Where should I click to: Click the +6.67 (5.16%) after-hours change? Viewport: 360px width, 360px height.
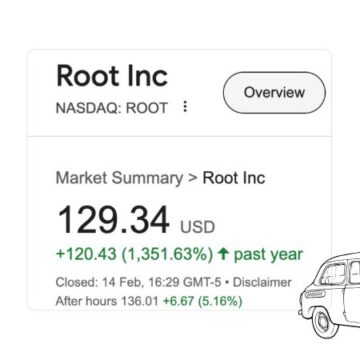click(x=202, y=301)
